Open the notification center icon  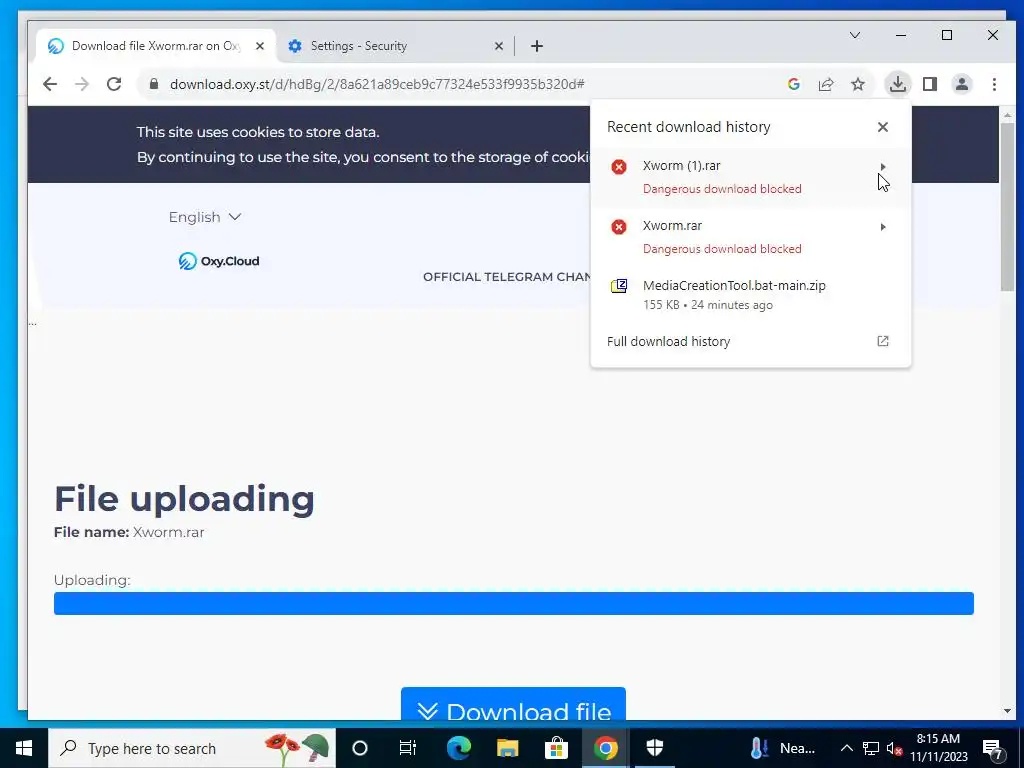pos(993,748)
